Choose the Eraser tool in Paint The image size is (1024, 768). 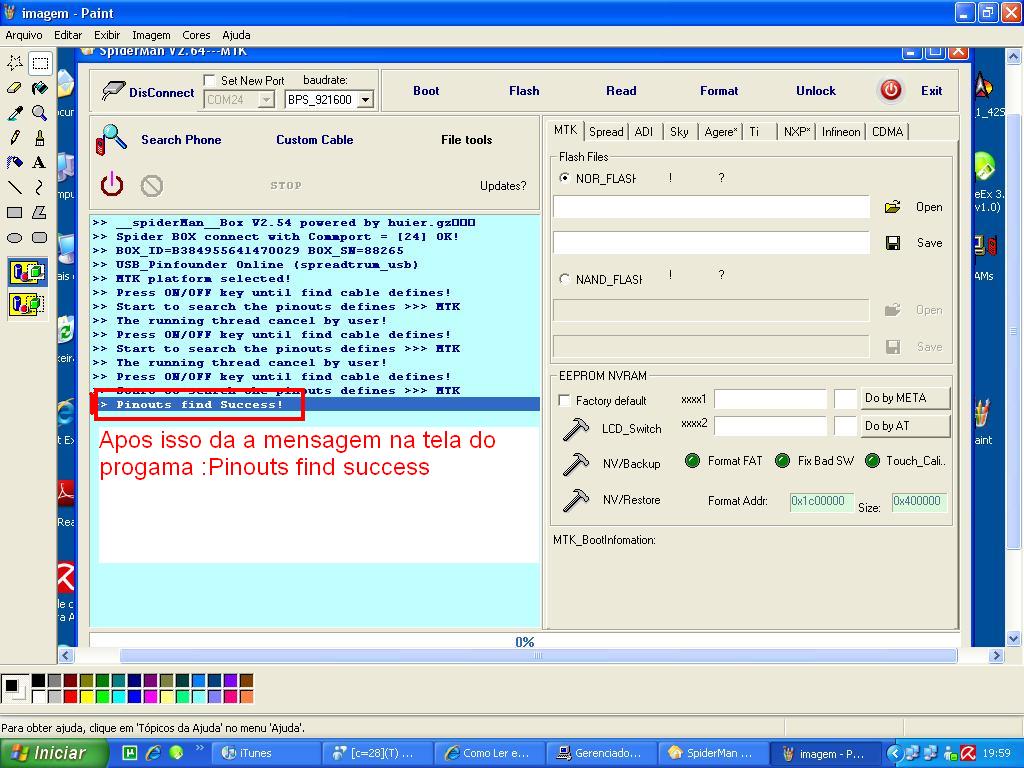coord(15,88)
